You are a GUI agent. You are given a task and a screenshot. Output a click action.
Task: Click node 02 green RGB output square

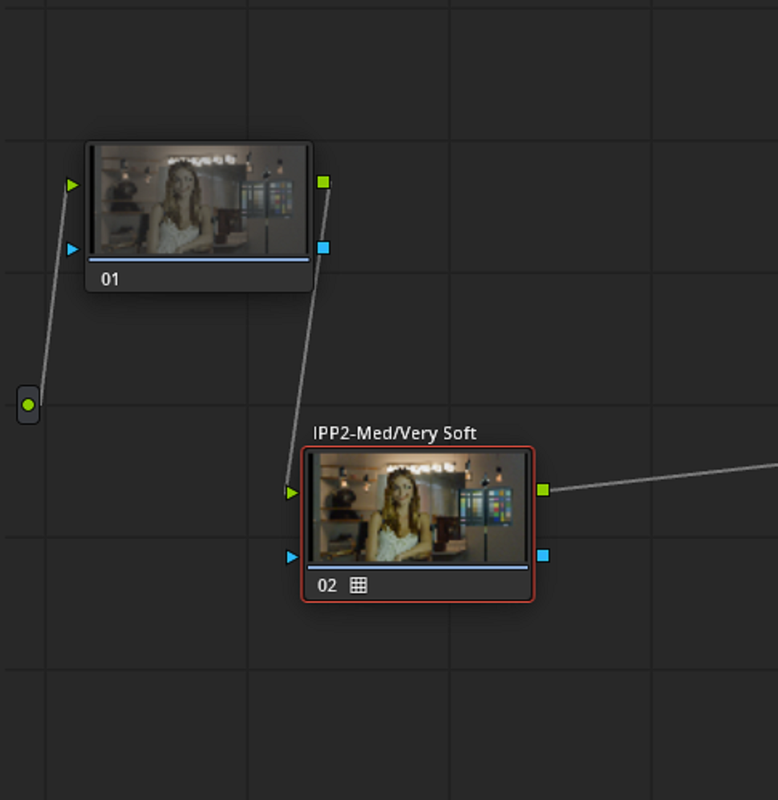click(x=543, y=490)
